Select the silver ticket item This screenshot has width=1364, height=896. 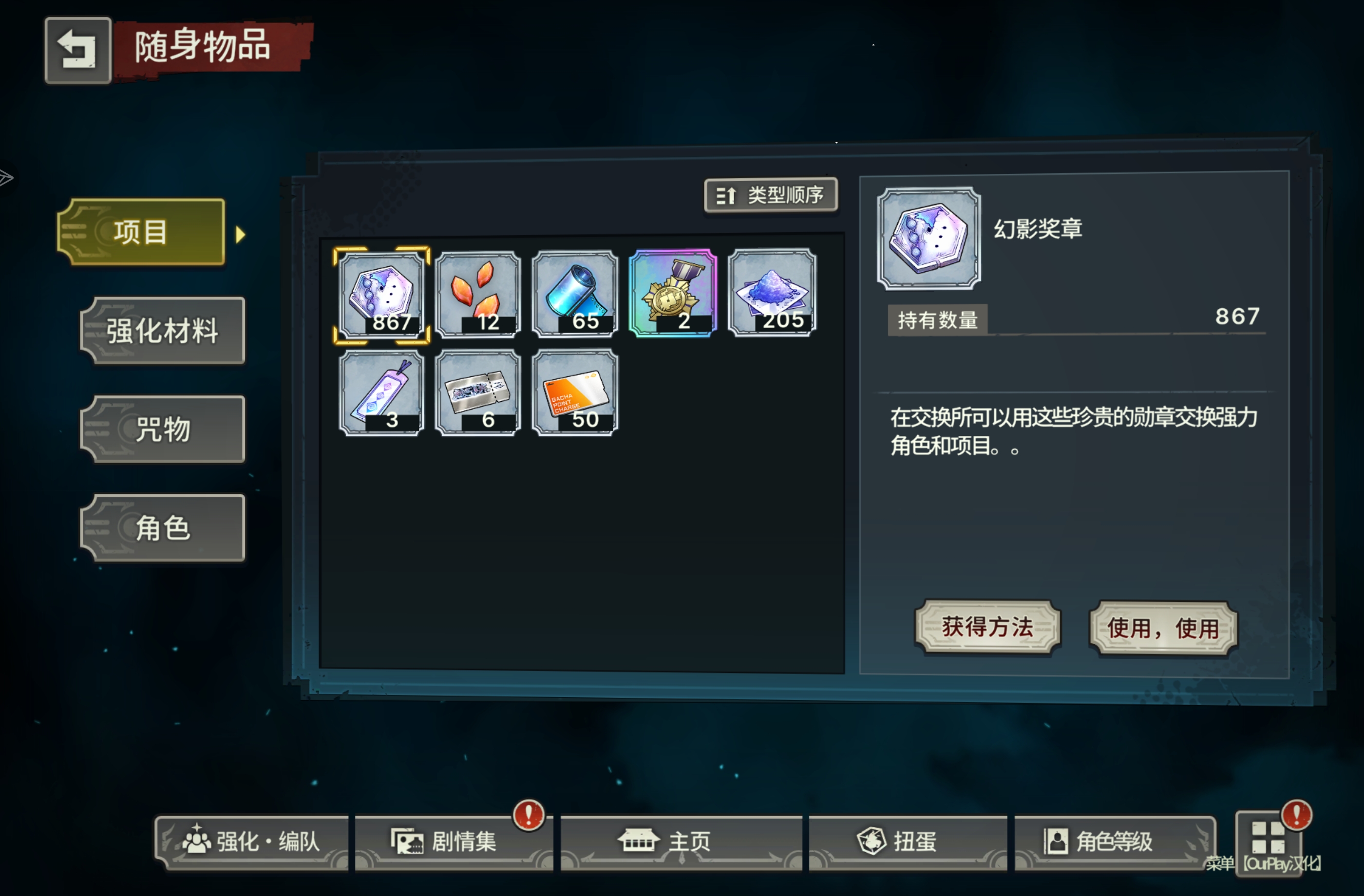tap(478, 393)
